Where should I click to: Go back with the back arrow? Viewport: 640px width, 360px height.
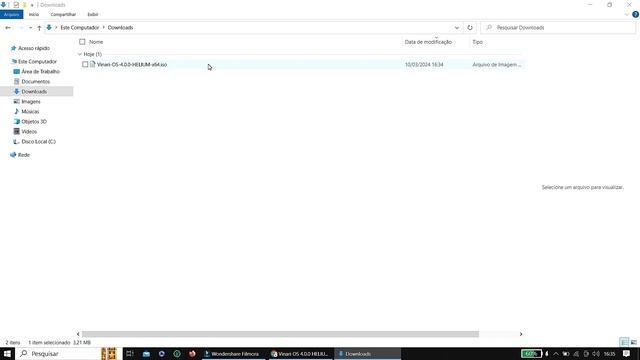pyautogui.click(x=8, y=28)
